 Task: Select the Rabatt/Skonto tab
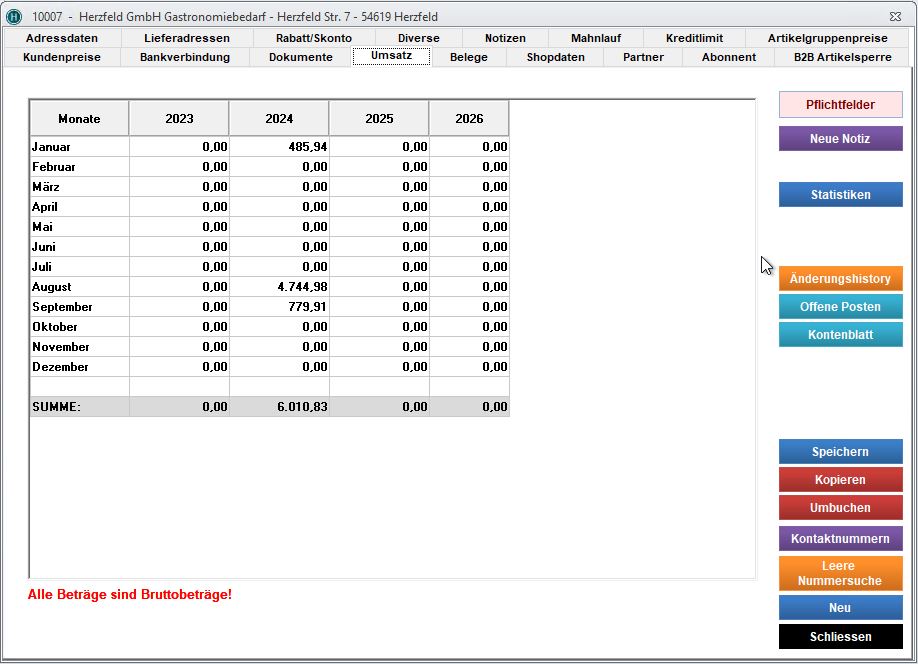pyautogui.click(x=314, y=38)
